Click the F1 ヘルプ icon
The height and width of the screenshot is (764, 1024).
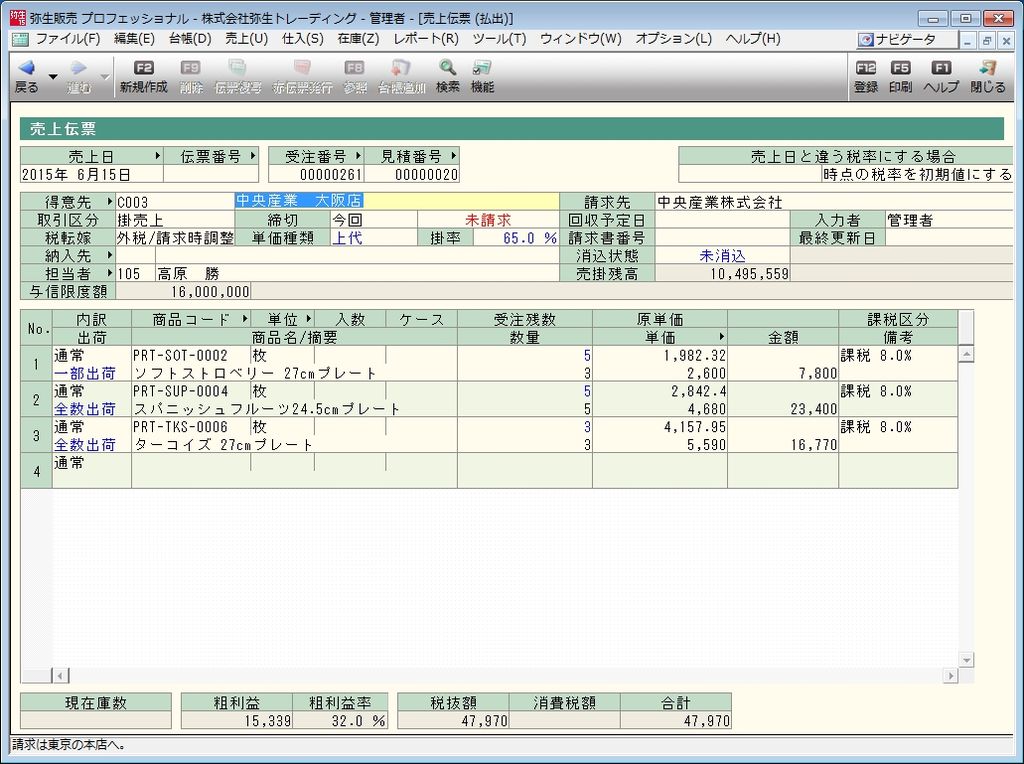(941, 68)
